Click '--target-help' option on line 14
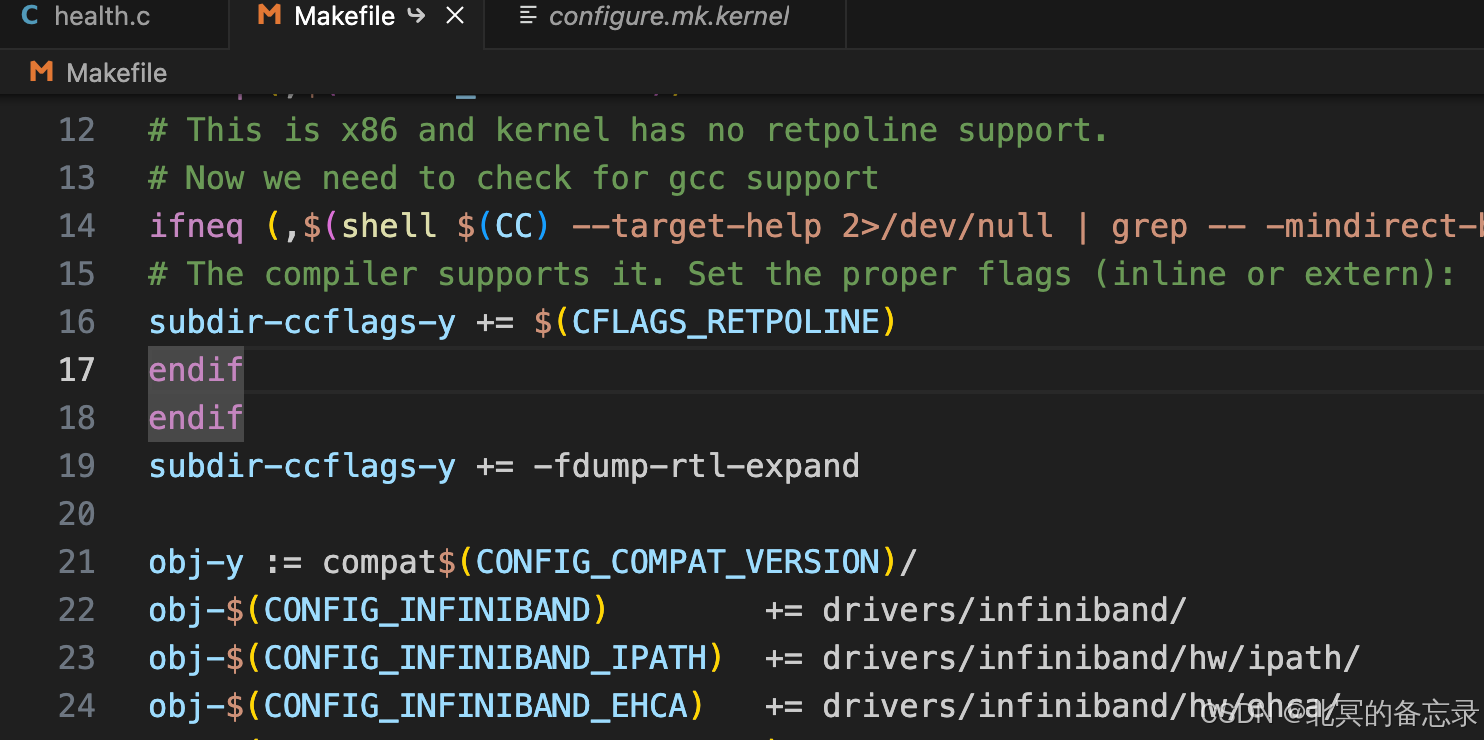 point(696,226)
